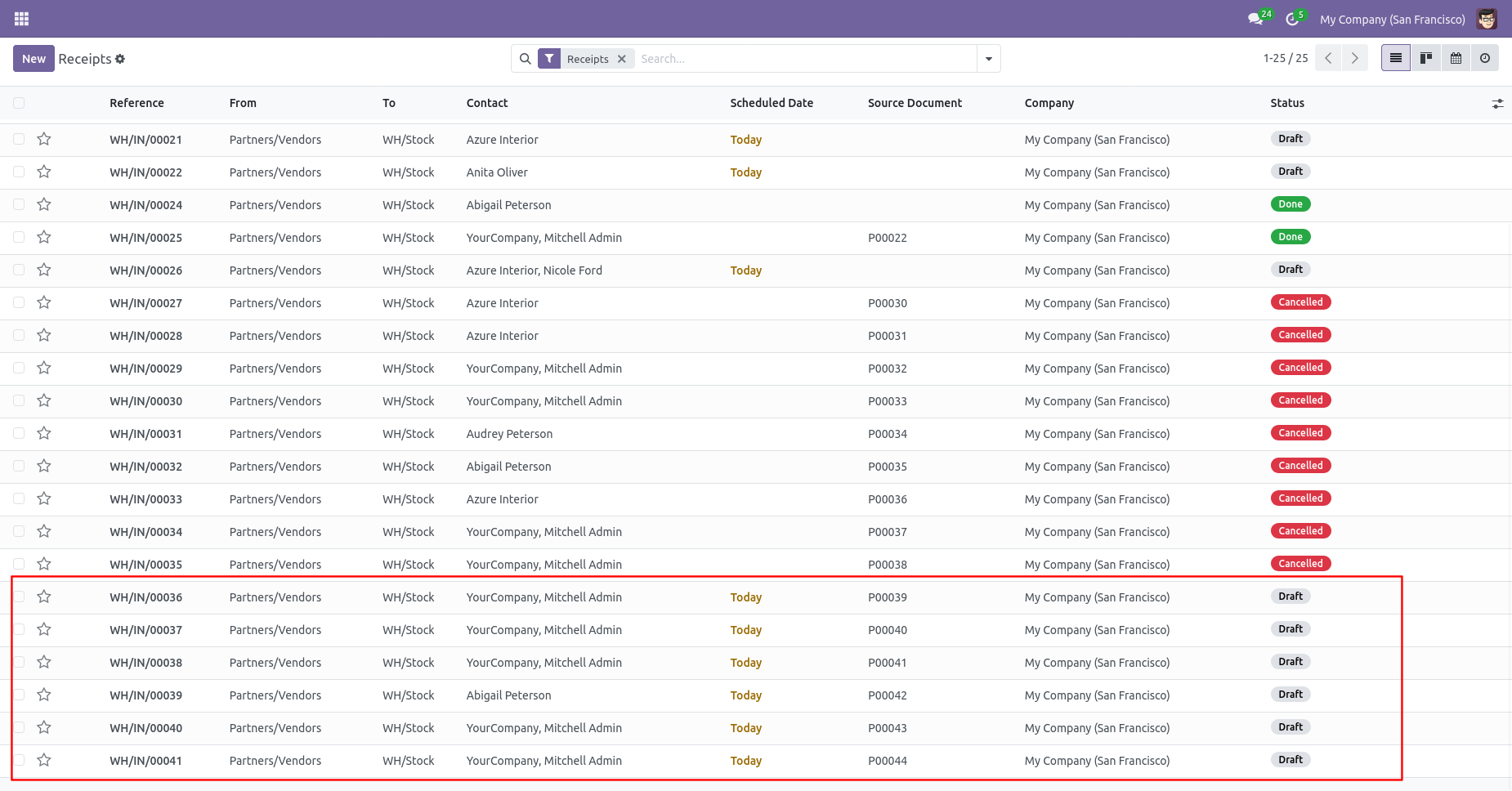Open optional columns settings icon
1512x791 pixels.
coord(1497,104)
